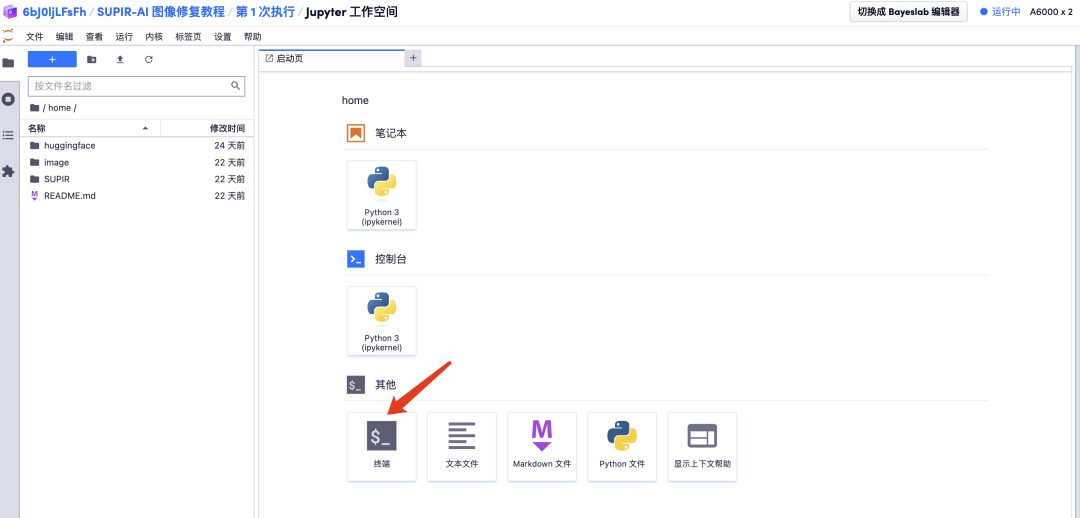Open the huggingface folder
Image resolution: width=1080 pixels, height=518 pixels.
(x=69, y=145)
